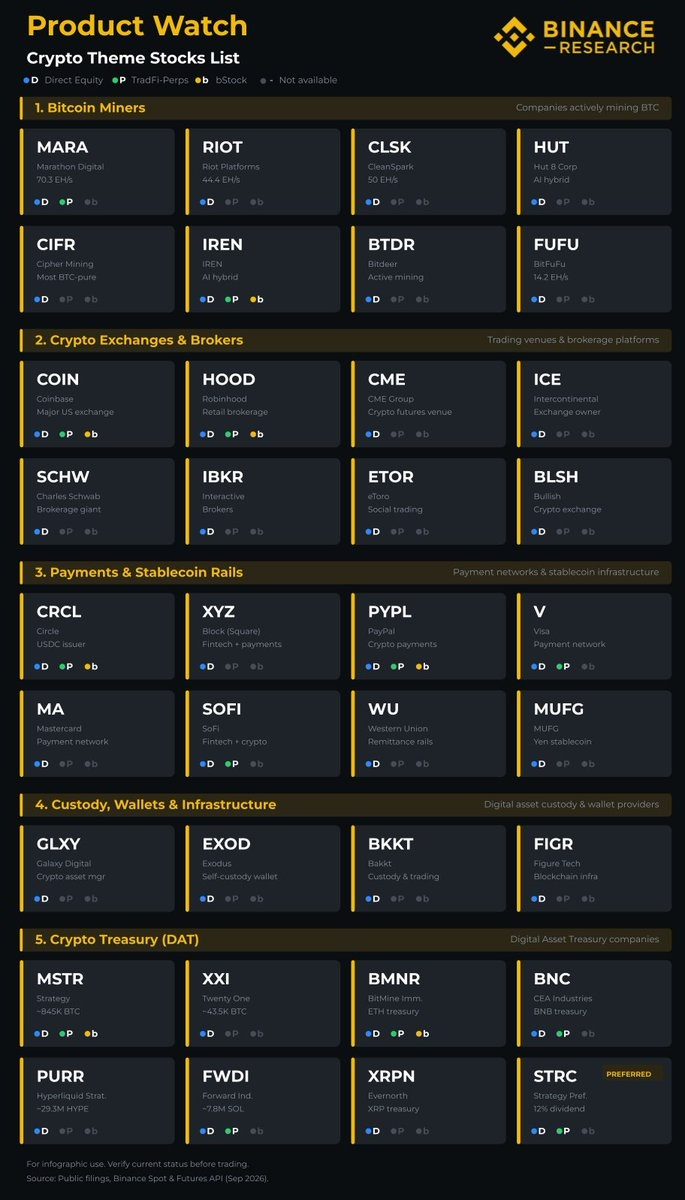Viewport: 685px width, 1200px height.
Task: Click the yellow accent bar on CRCL card
Action: 20,637
